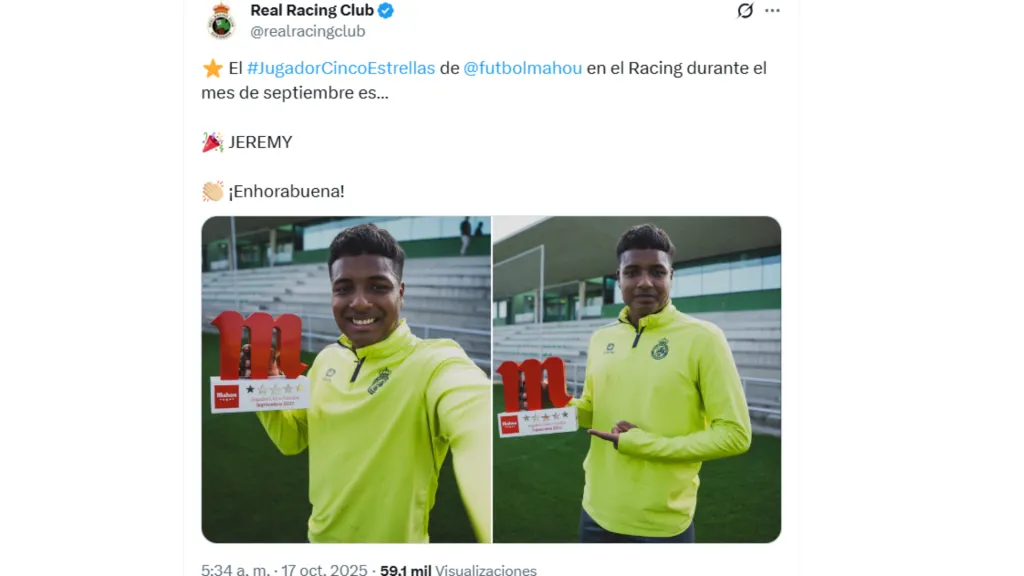
Task: Open the left selfie photo
Action: (x=346, y=379)
